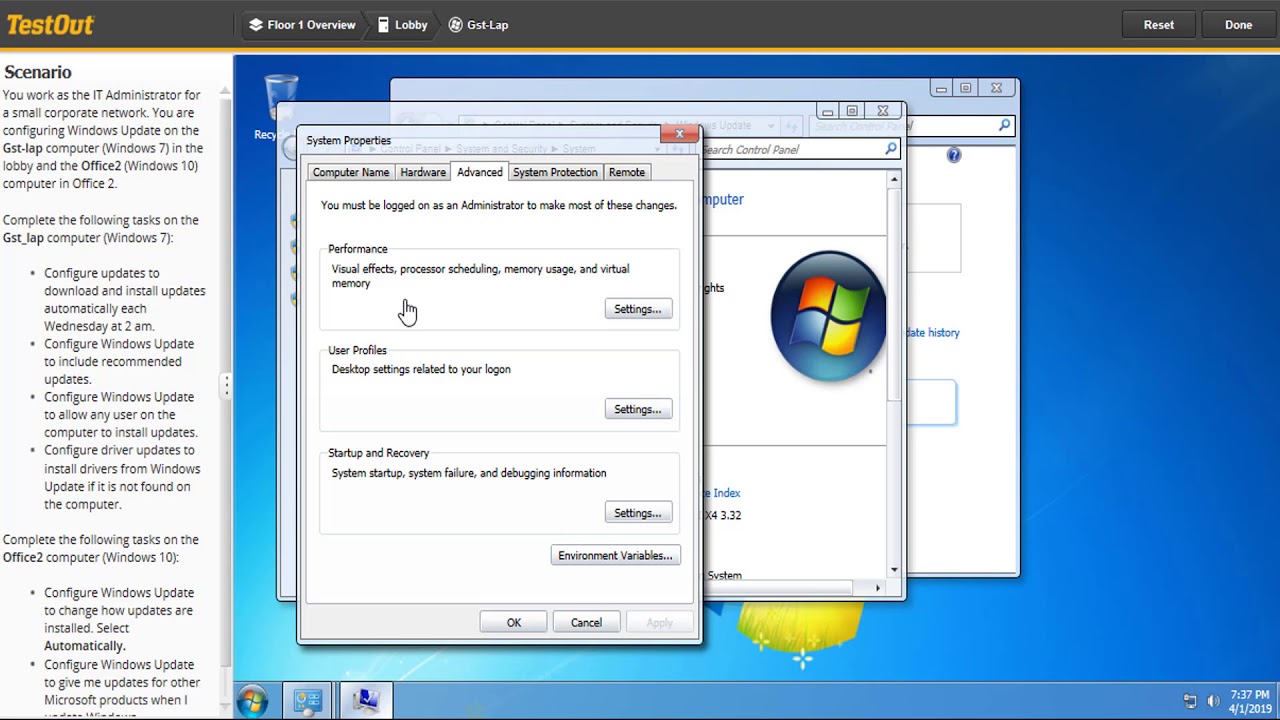This screenshot has width=1280, height=720.
Task: Open the network icon in system tray
Action: pyautogui.click(x=1189, y=701)
